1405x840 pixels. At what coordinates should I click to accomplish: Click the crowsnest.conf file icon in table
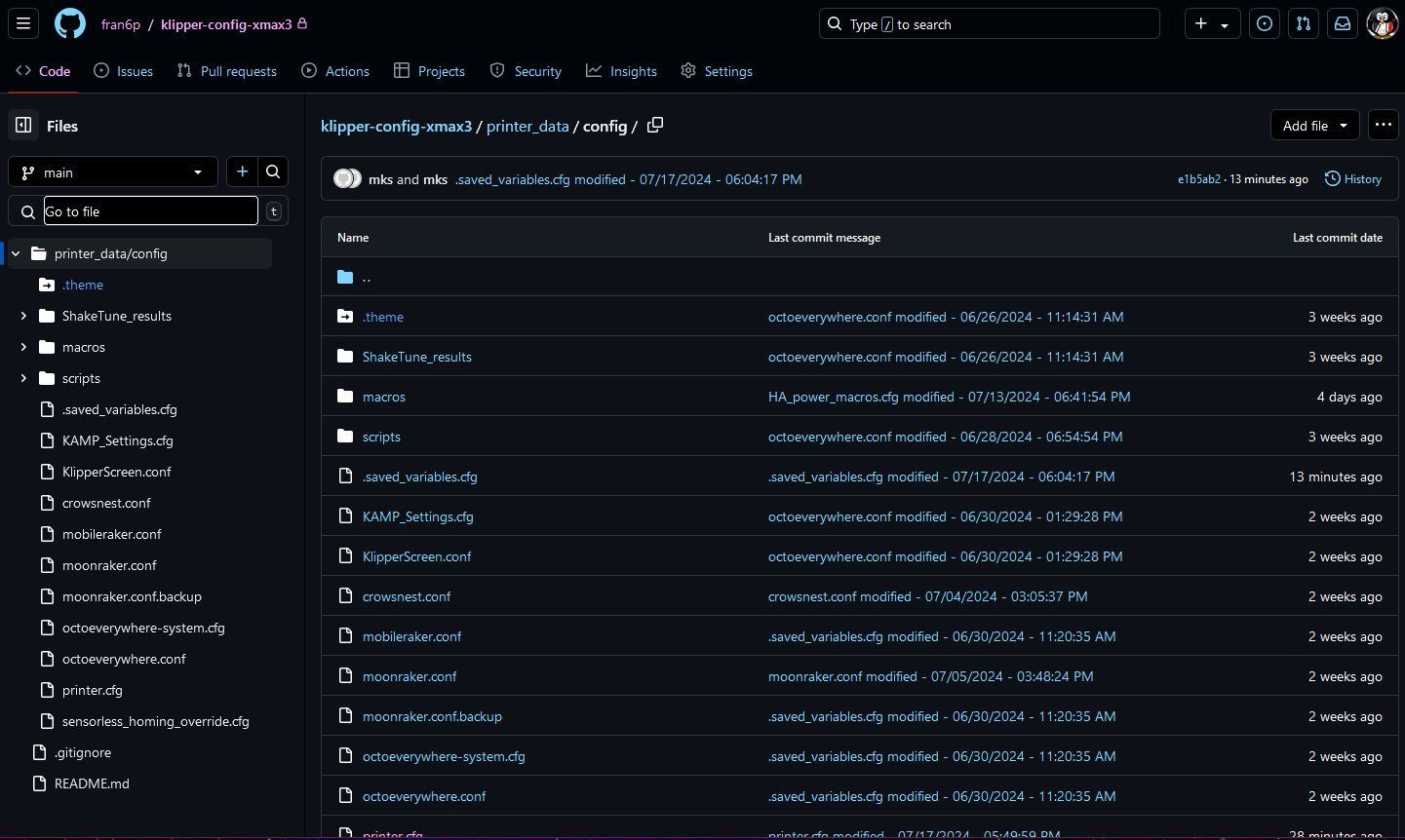(345, 596)
